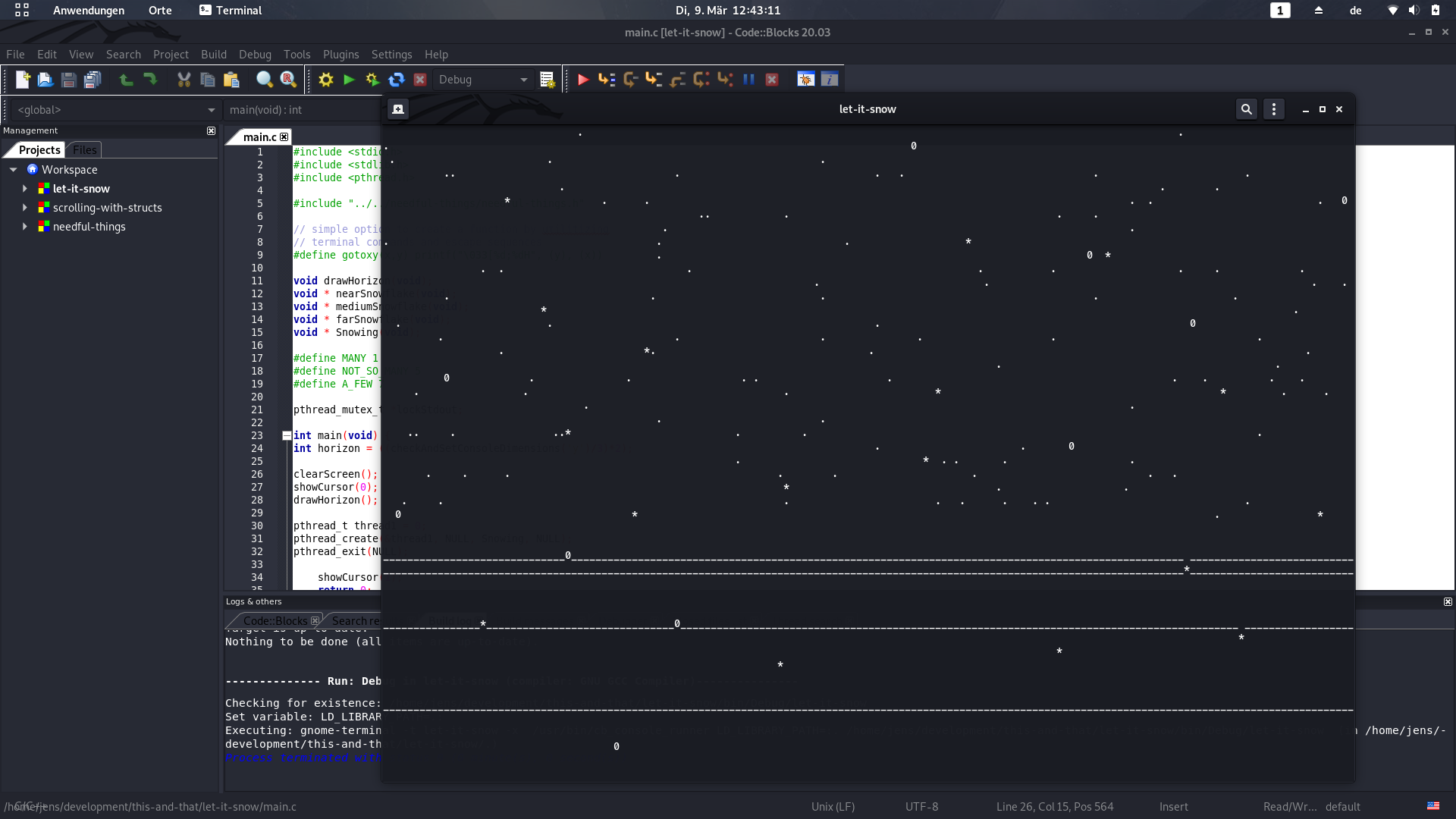Image resolution: width=1456 pixels, height=819 pixels.
Task: Collapse main function fold at line 23
Action: 287,436
